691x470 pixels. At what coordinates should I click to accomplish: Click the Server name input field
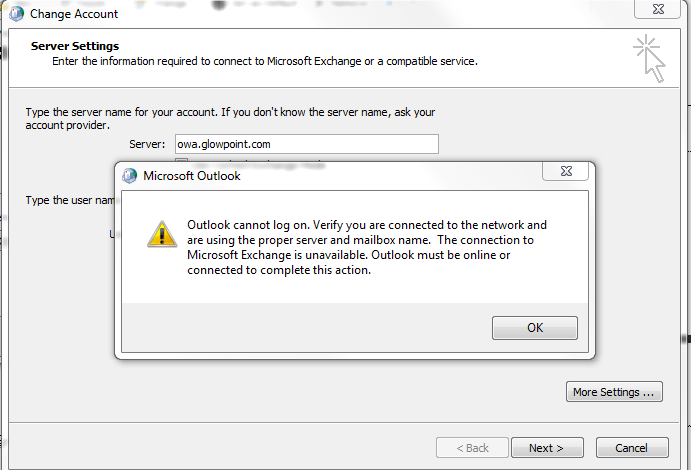[305, 144]
